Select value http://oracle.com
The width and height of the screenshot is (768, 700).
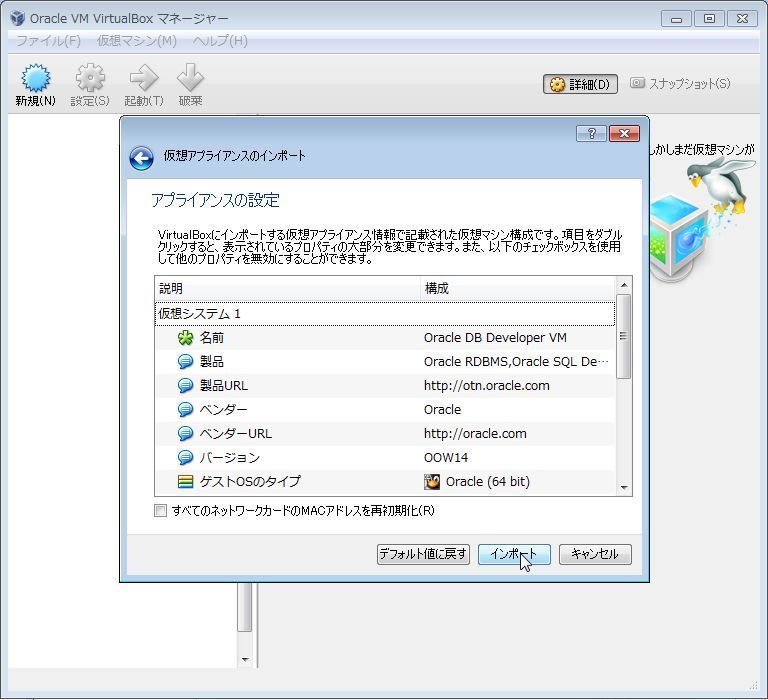tap(475, 434)
